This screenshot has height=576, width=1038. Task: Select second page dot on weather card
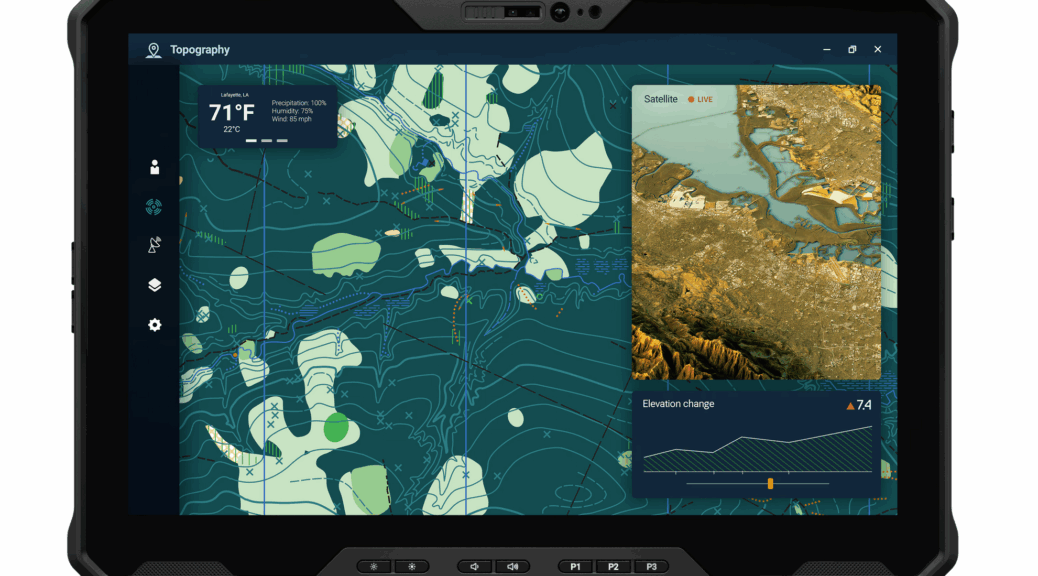267,141
